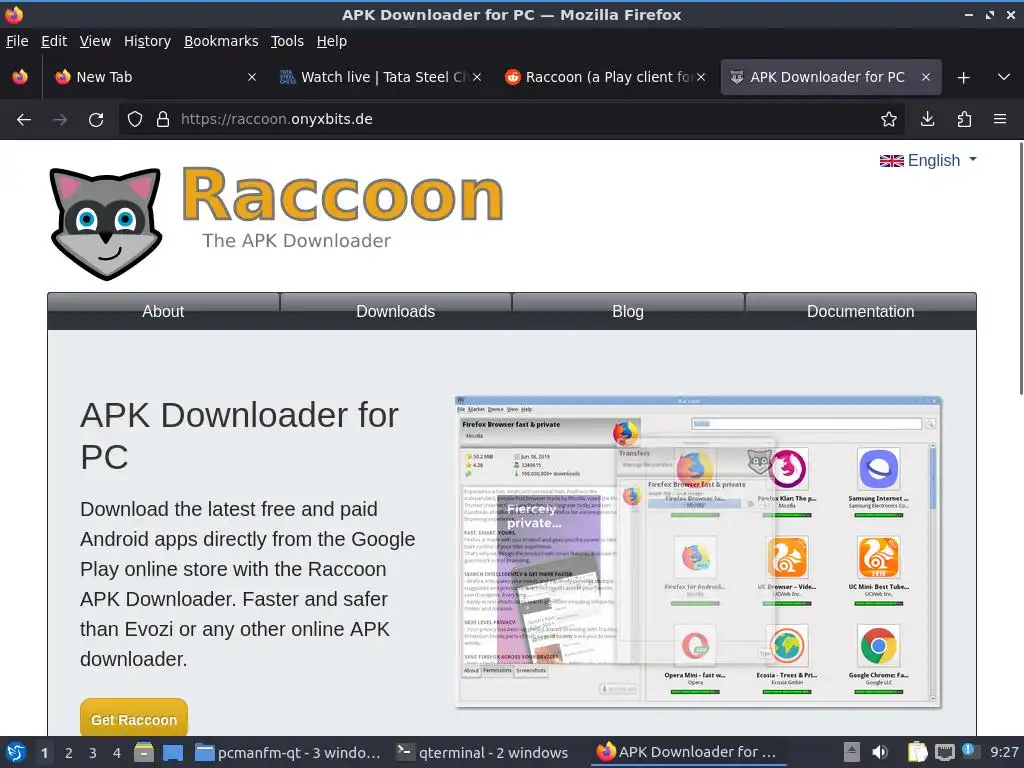The image size is (1024, 768).
Task: Switch to the Watch live Tata Steel tab
Action: point(380,77)
